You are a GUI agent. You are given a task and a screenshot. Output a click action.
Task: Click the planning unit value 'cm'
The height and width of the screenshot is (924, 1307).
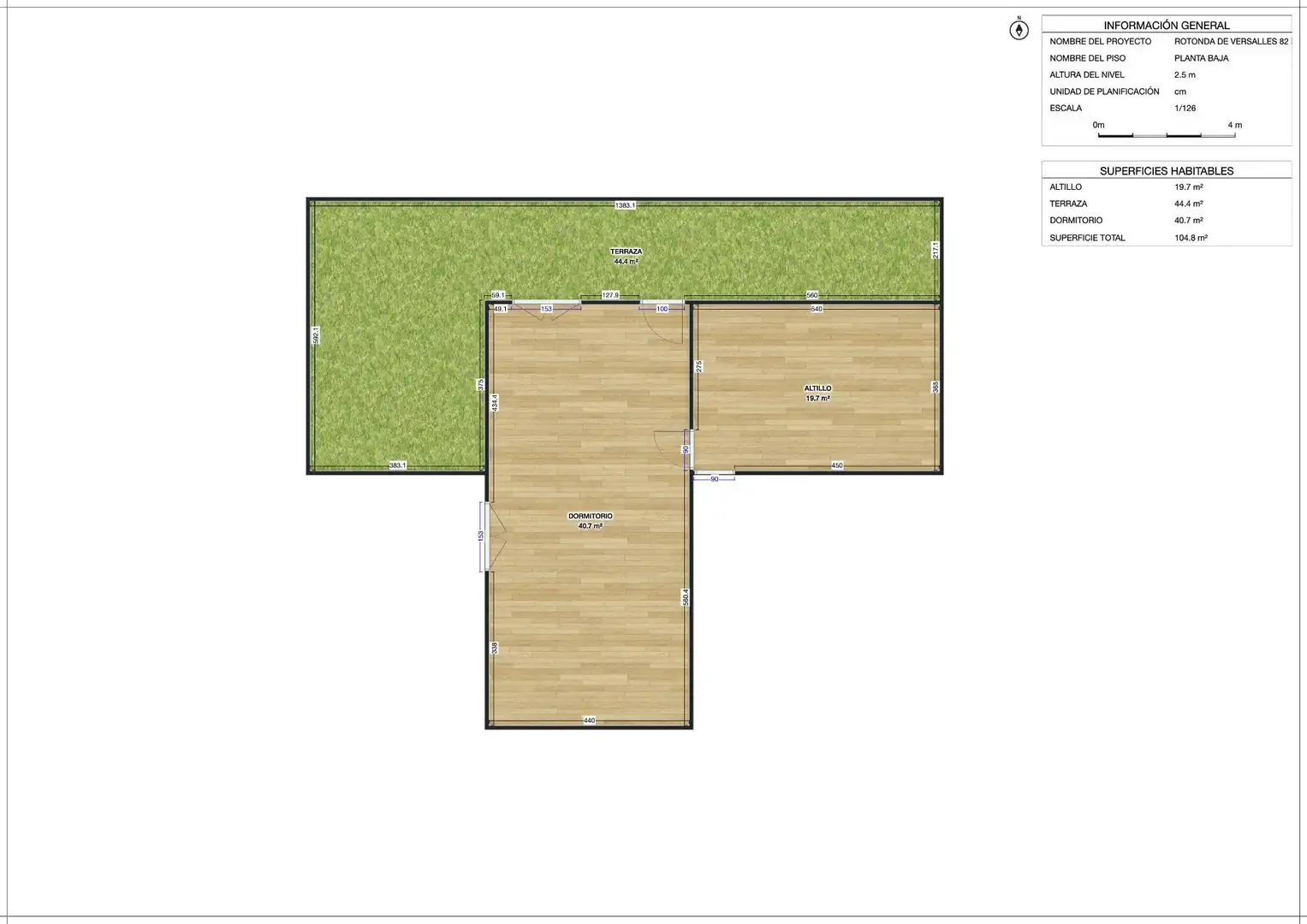click(x=1180, y=92)
